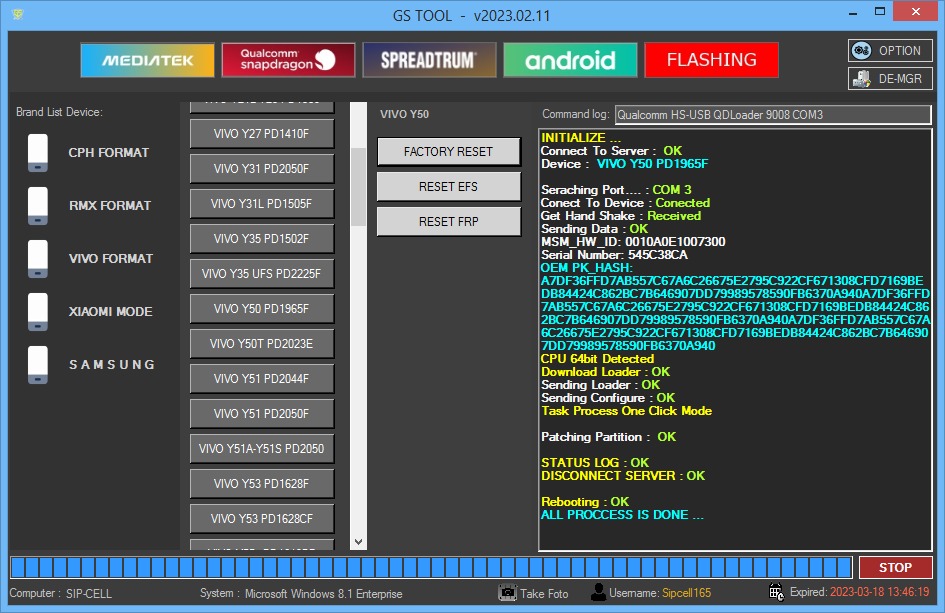Click the MSM_HW_ID log line
The height and width of the screenshot is (613, 945).
click(633, 242)
